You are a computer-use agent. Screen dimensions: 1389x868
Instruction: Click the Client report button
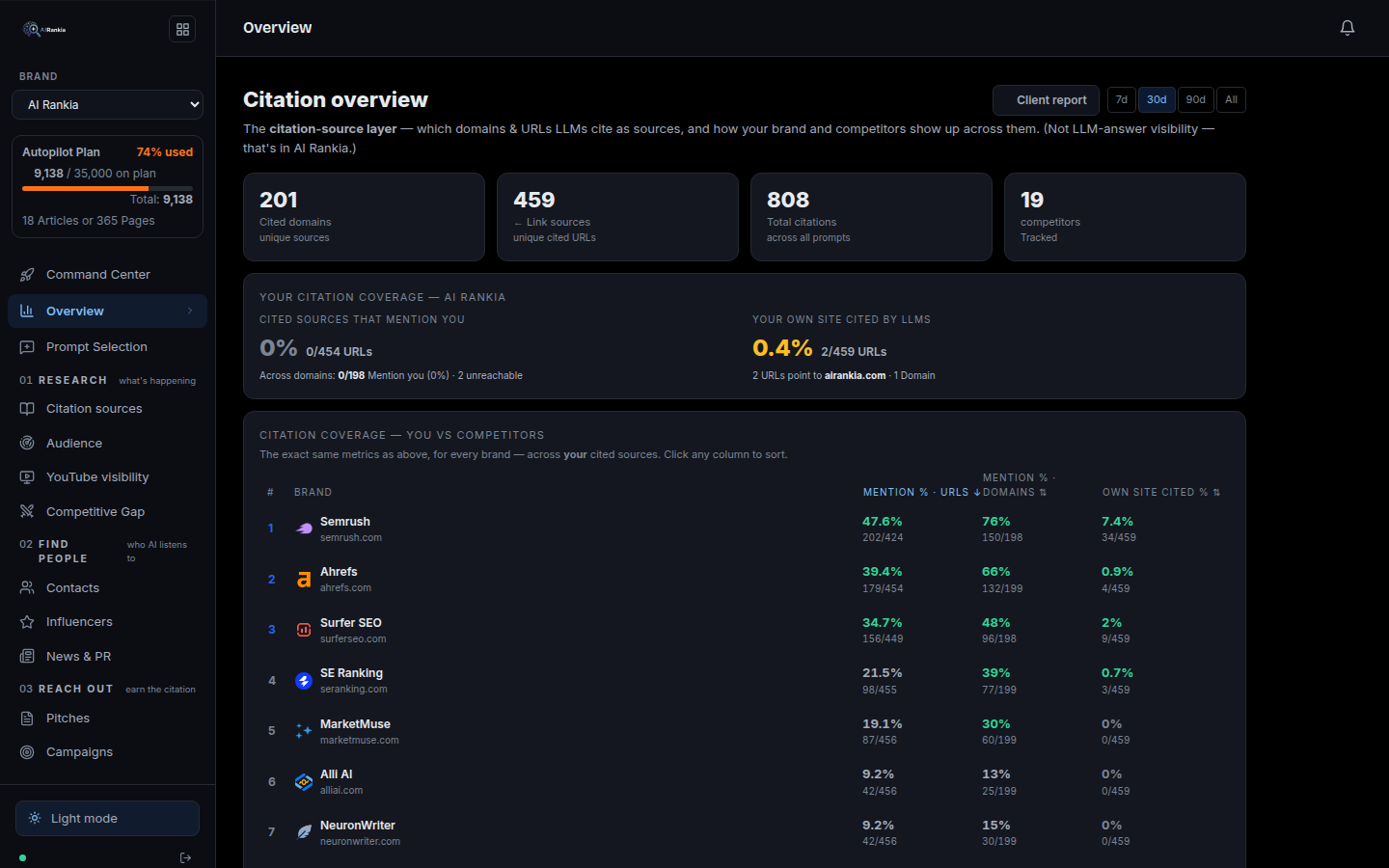click(x=1048, y=100)
